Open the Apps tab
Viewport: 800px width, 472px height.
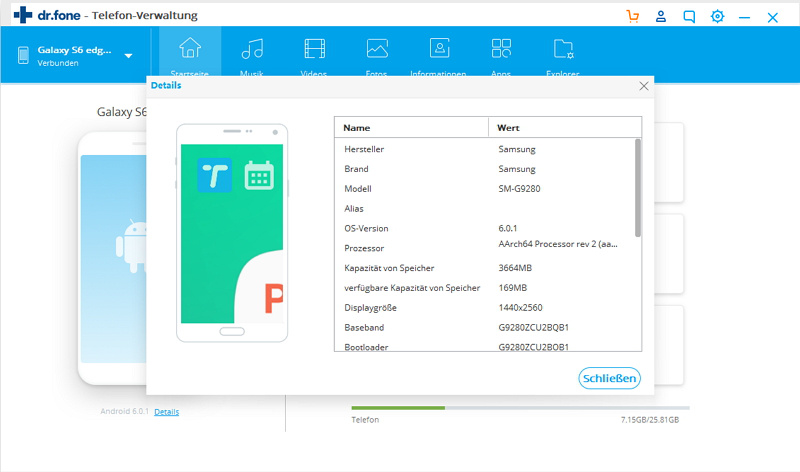click(501, 55)
